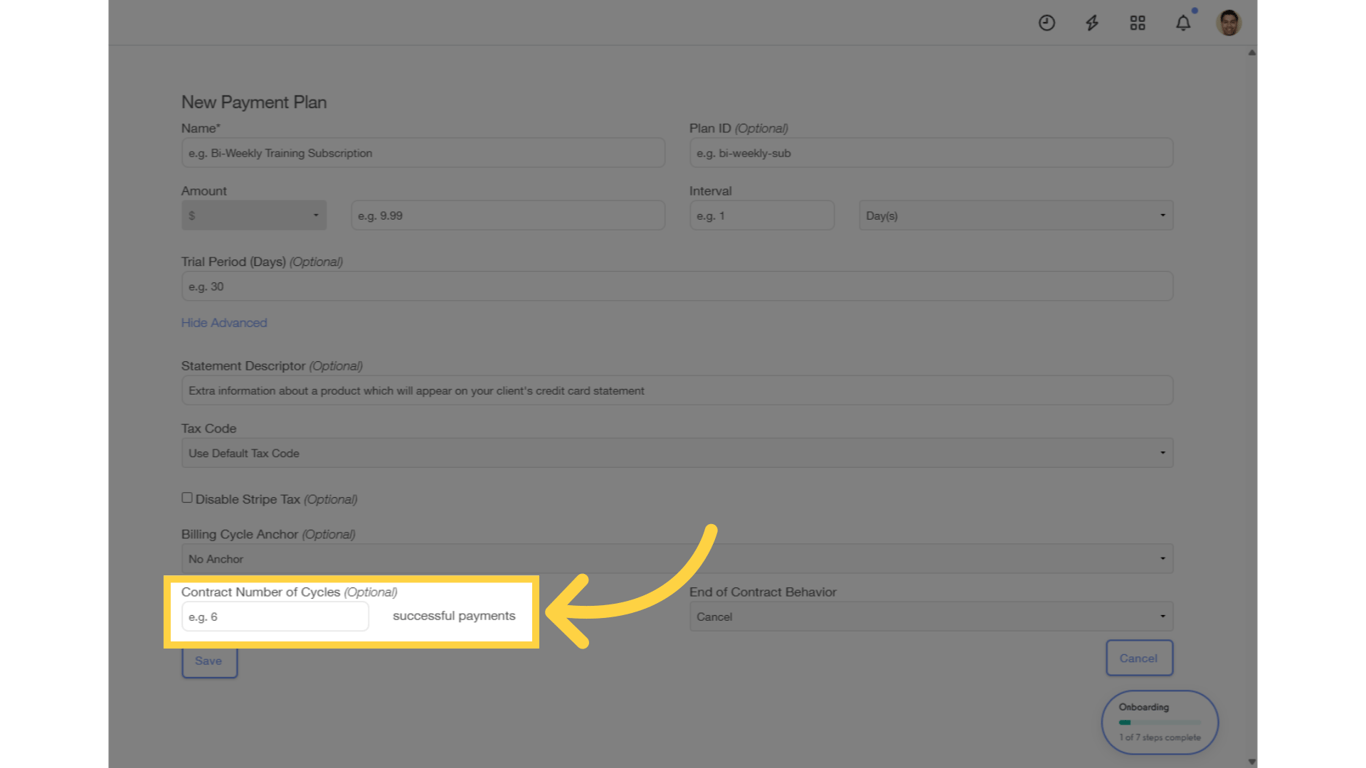1366x768 pixels.
Task: Click the lightning bolt quick actions icon
Action: (1091, 22)
